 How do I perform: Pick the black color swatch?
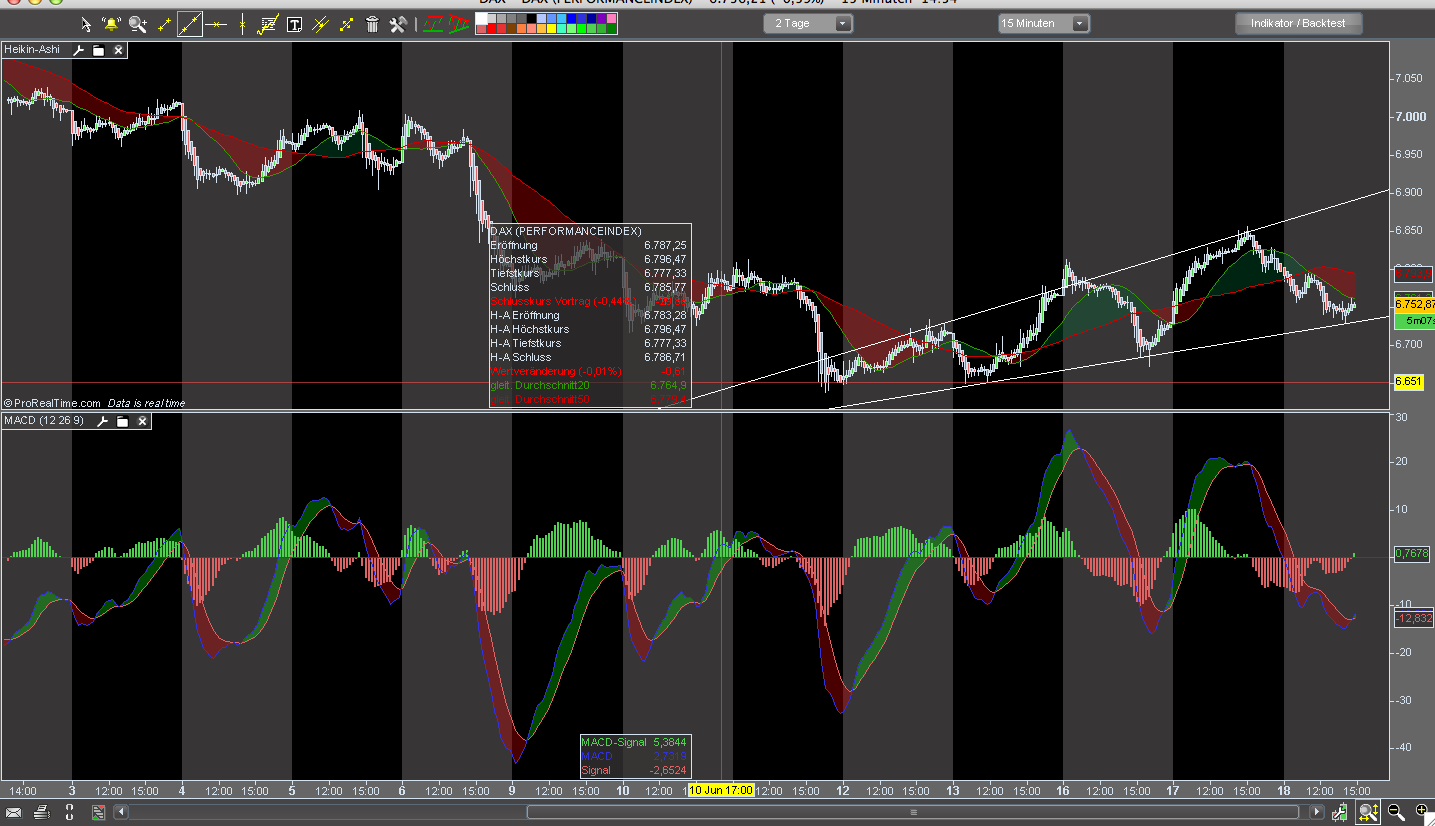531,18
